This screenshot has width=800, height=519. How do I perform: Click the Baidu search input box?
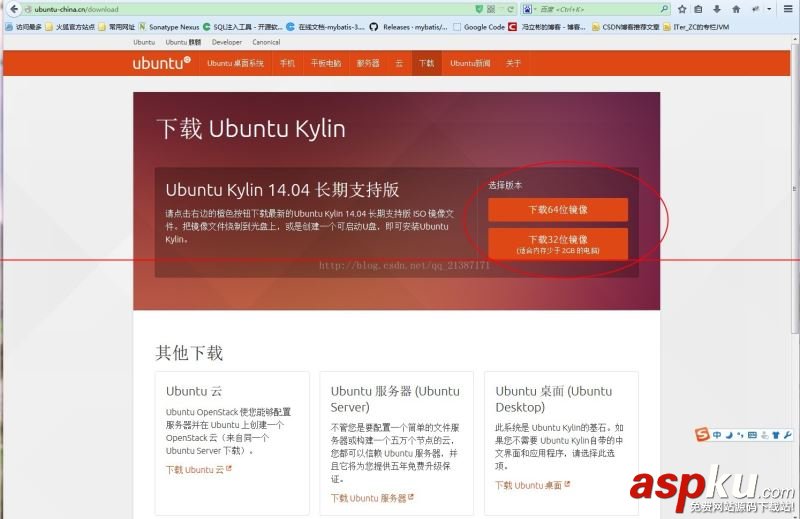598,9
